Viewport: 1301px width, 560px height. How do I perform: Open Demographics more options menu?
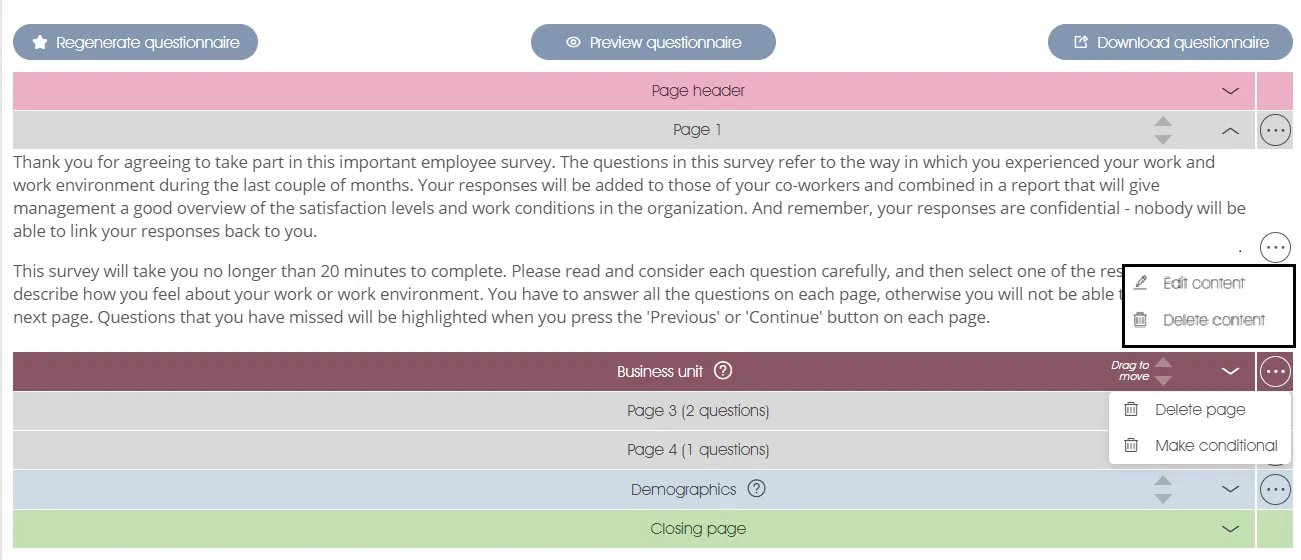tap(1275, 489)
